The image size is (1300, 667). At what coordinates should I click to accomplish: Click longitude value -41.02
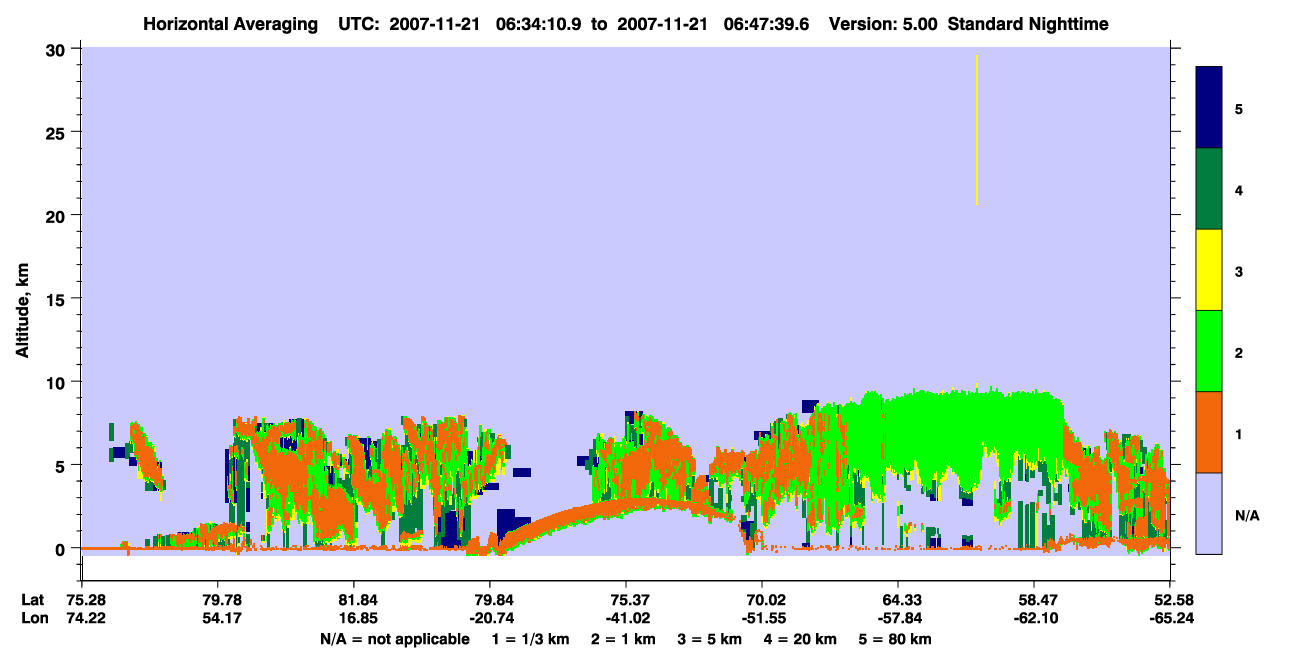[x=626, y=619]
